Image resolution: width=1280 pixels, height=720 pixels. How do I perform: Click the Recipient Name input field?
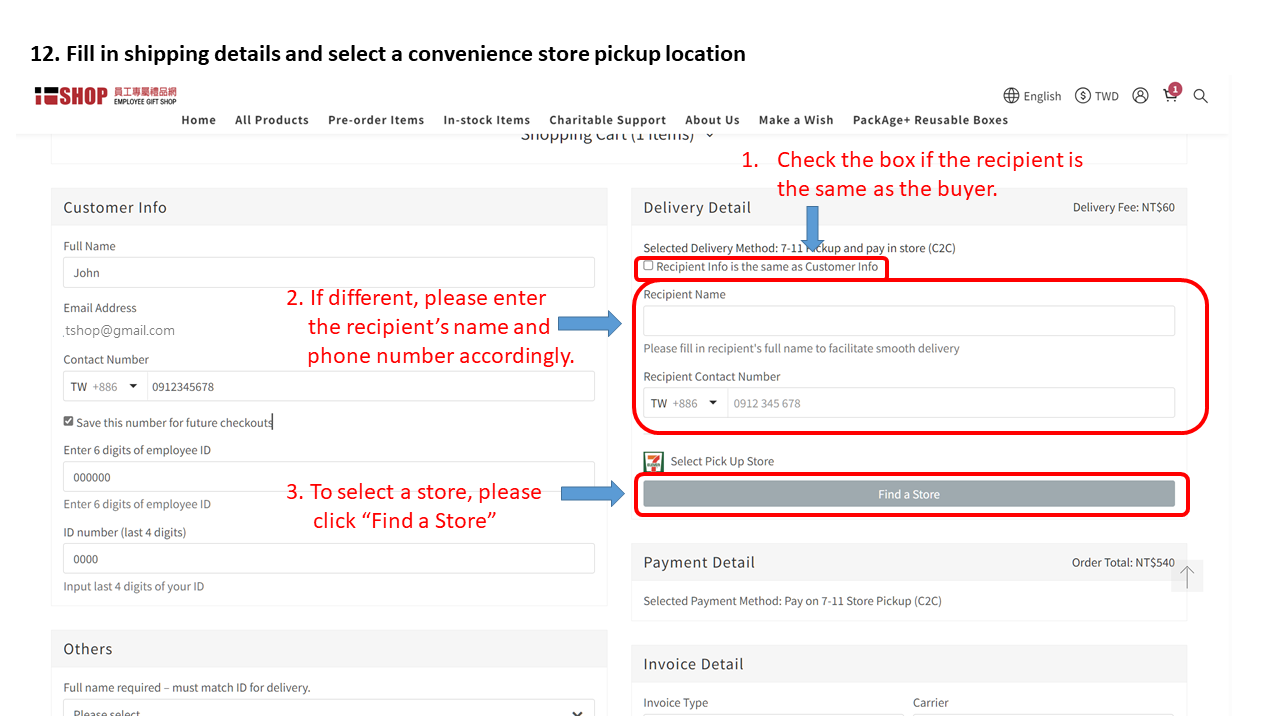coord(909,321)
